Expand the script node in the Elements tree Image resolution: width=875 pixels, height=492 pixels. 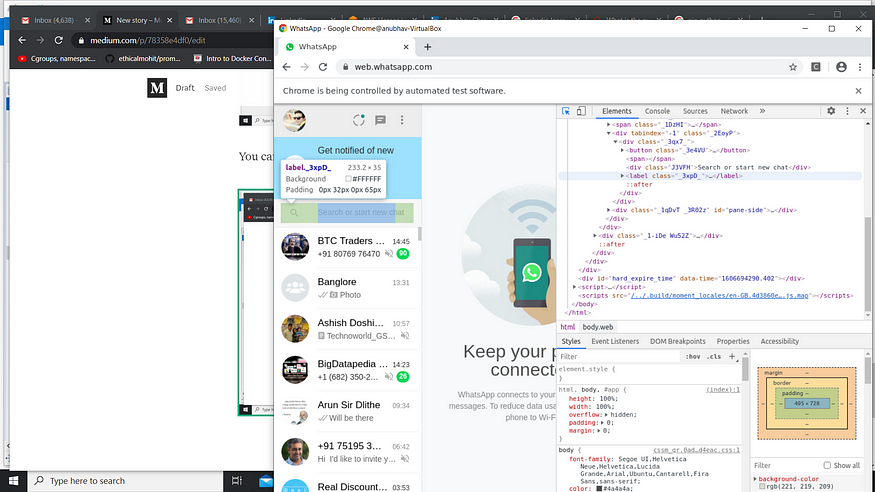click(x=574, y=287)
